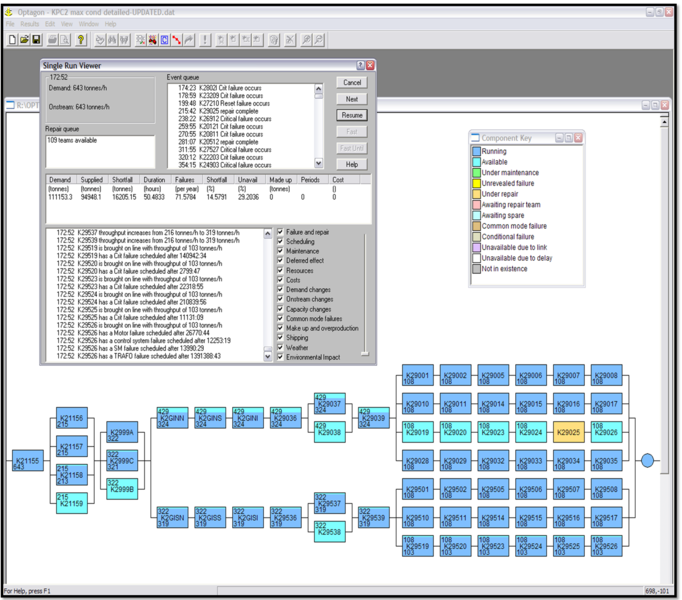Open the Window menu
The image size is (682, 600).
89,24
